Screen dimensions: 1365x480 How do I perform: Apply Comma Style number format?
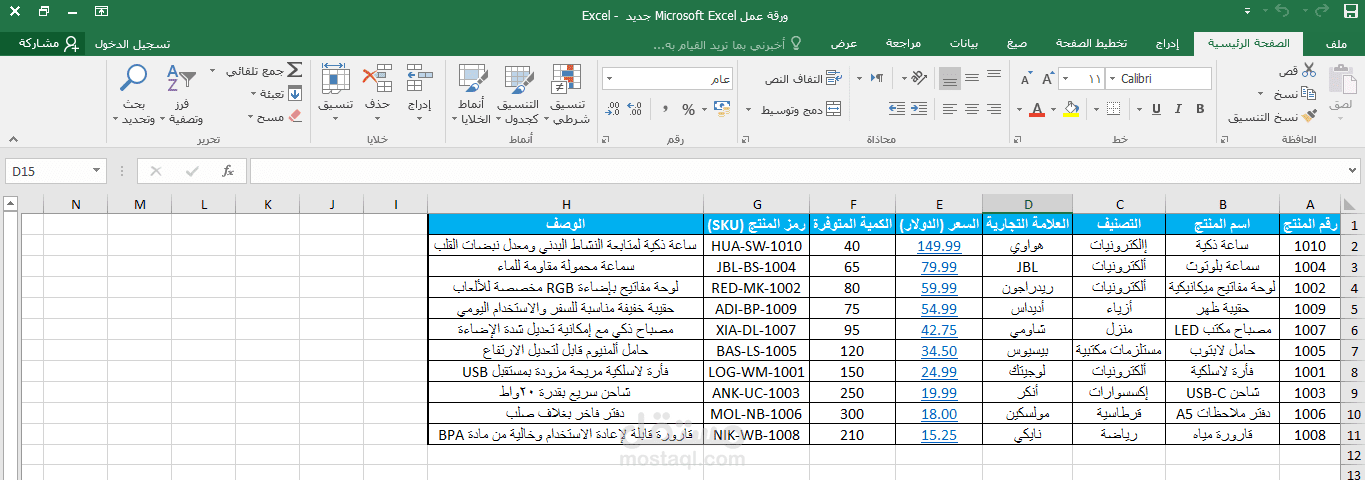coord(665,109)
